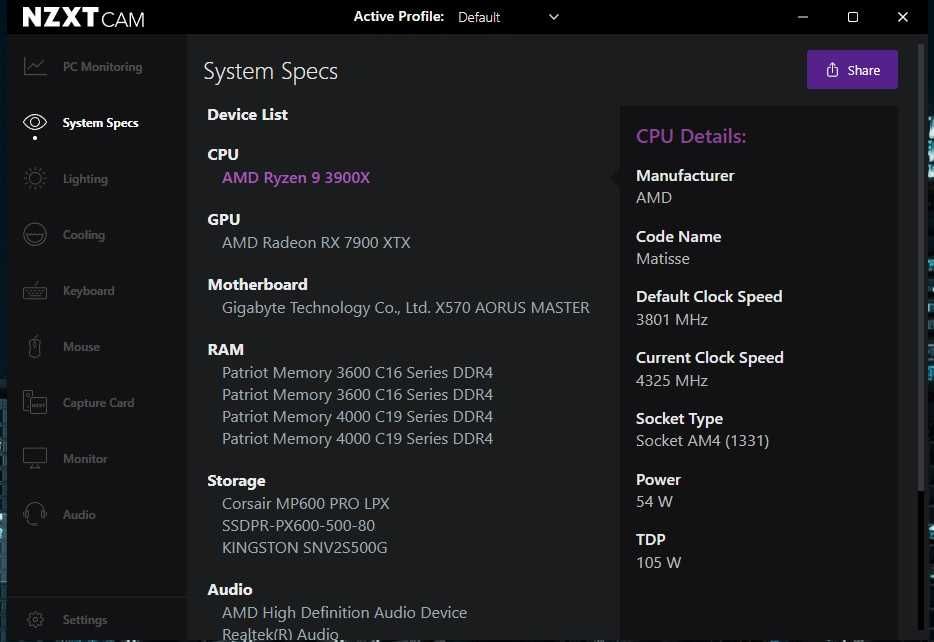Click the 4325 MHz current clock value

(672, 380)
